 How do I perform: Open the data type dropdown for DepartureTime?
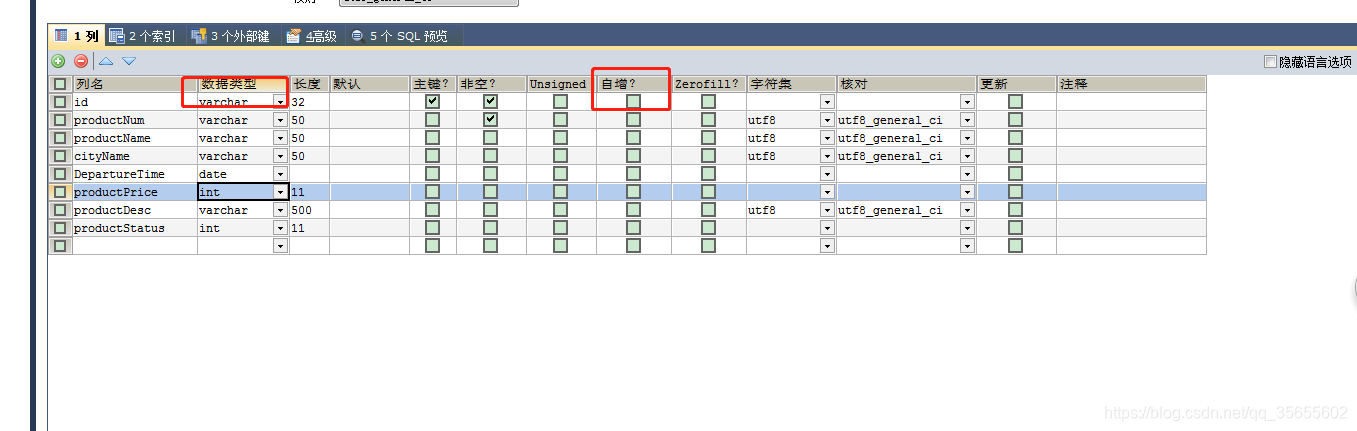click(280, 174)
